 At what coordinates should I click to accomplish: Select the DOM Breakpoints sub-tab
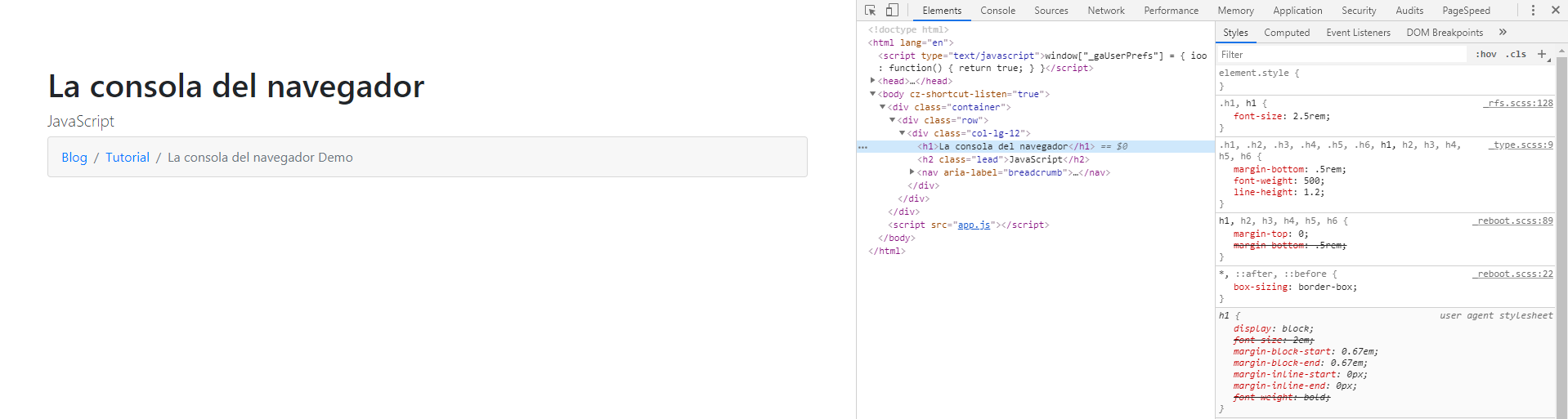point(1445,33)
